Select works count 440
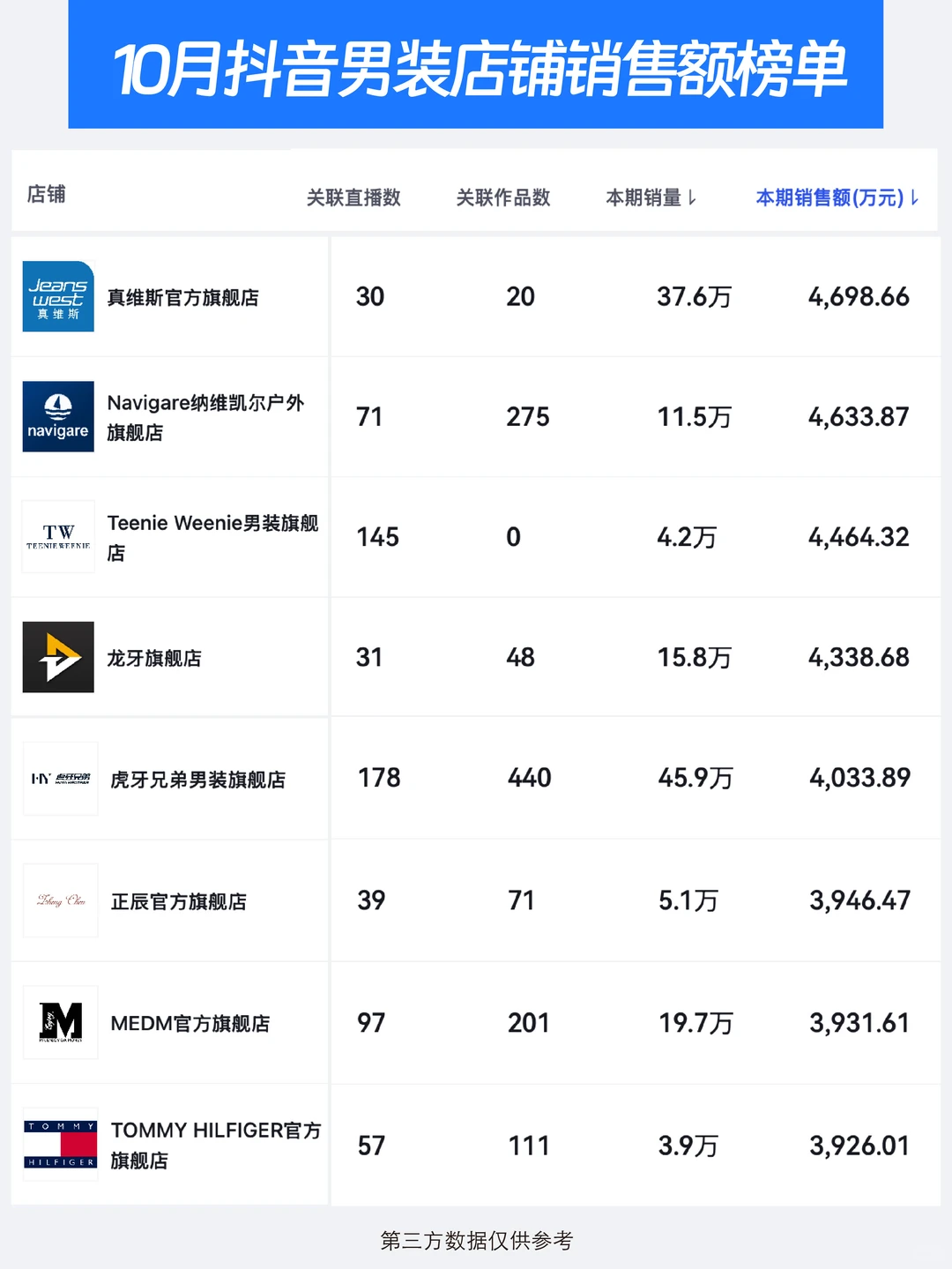952x1269 pixels. (x=530, y=778)
